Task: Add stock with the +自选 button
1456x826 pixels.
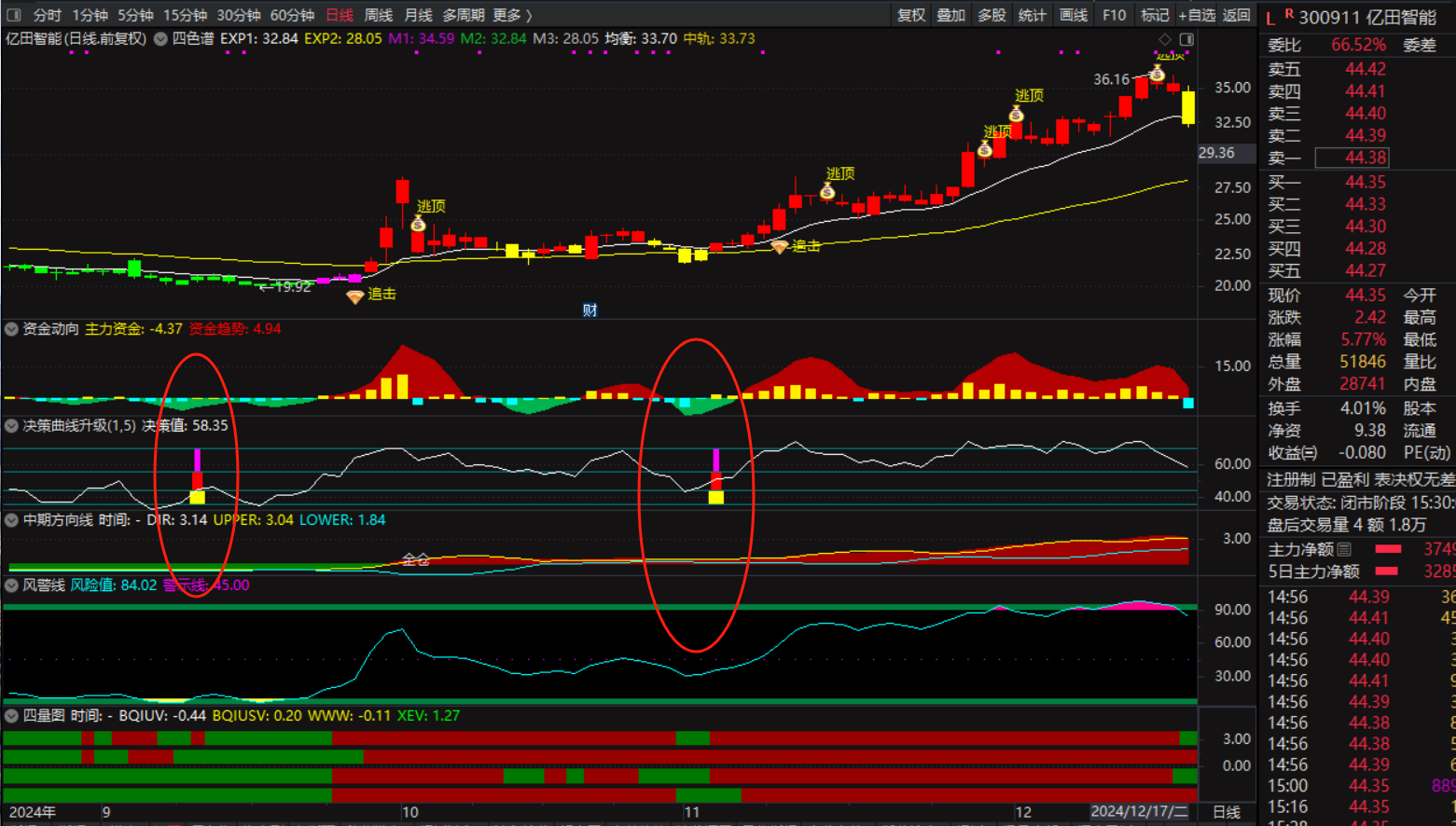Action: coord(1197,15)
